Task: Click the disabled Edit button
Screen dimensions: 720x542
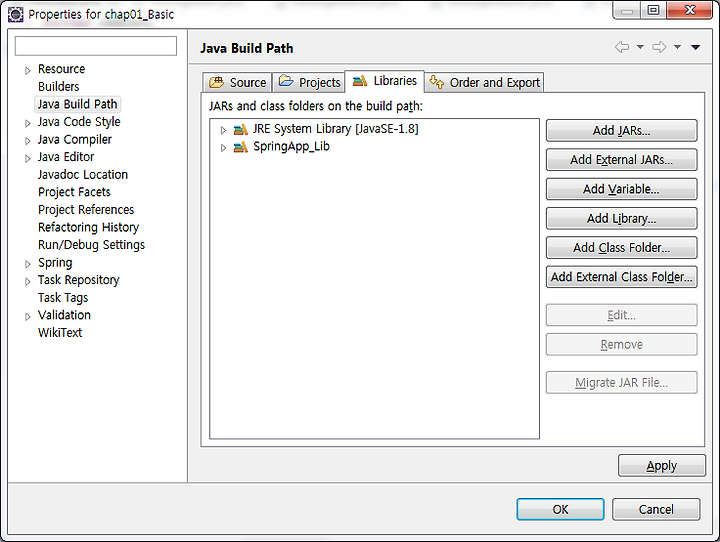Action: [621, 315]
